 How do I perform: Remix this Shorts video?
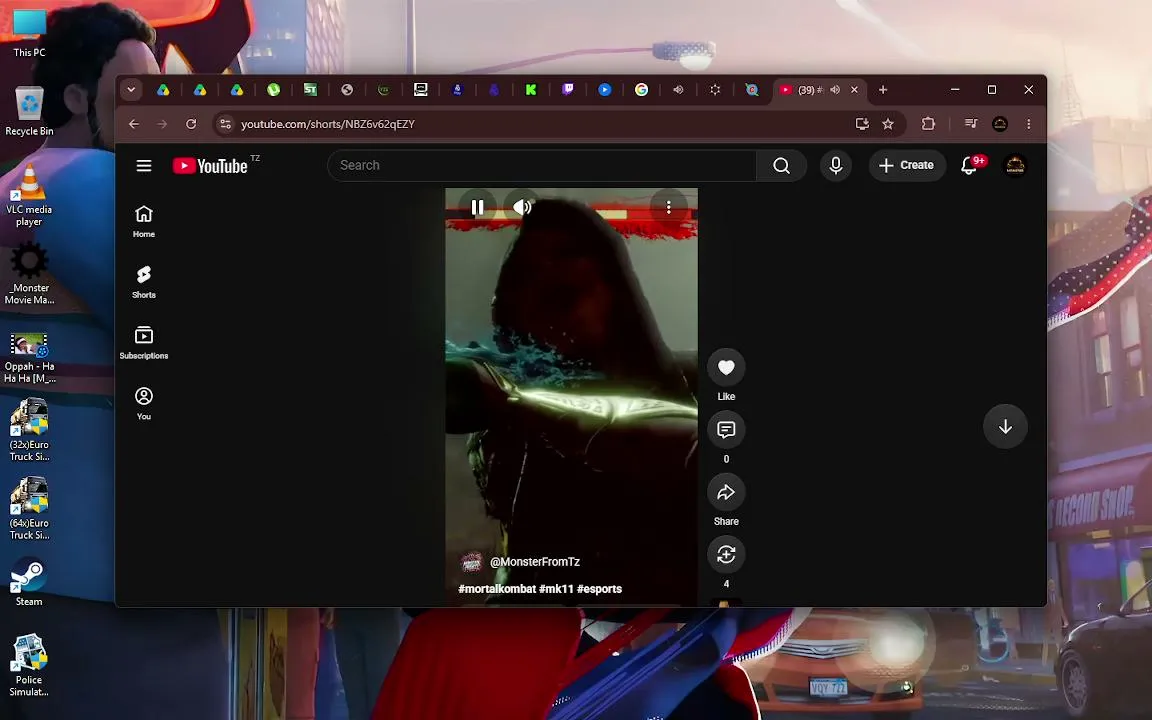click(726, 555)
